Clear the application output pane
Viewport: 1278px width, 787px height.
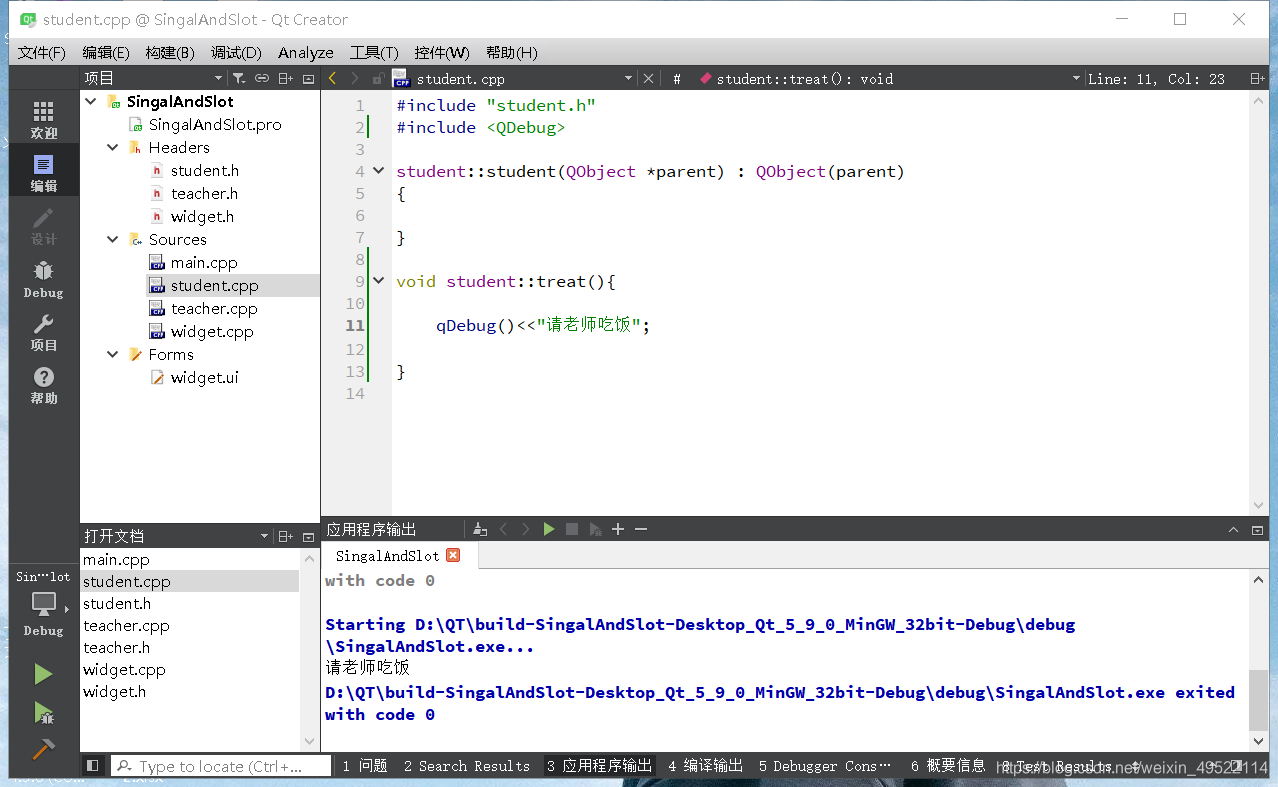click(480, 529)
